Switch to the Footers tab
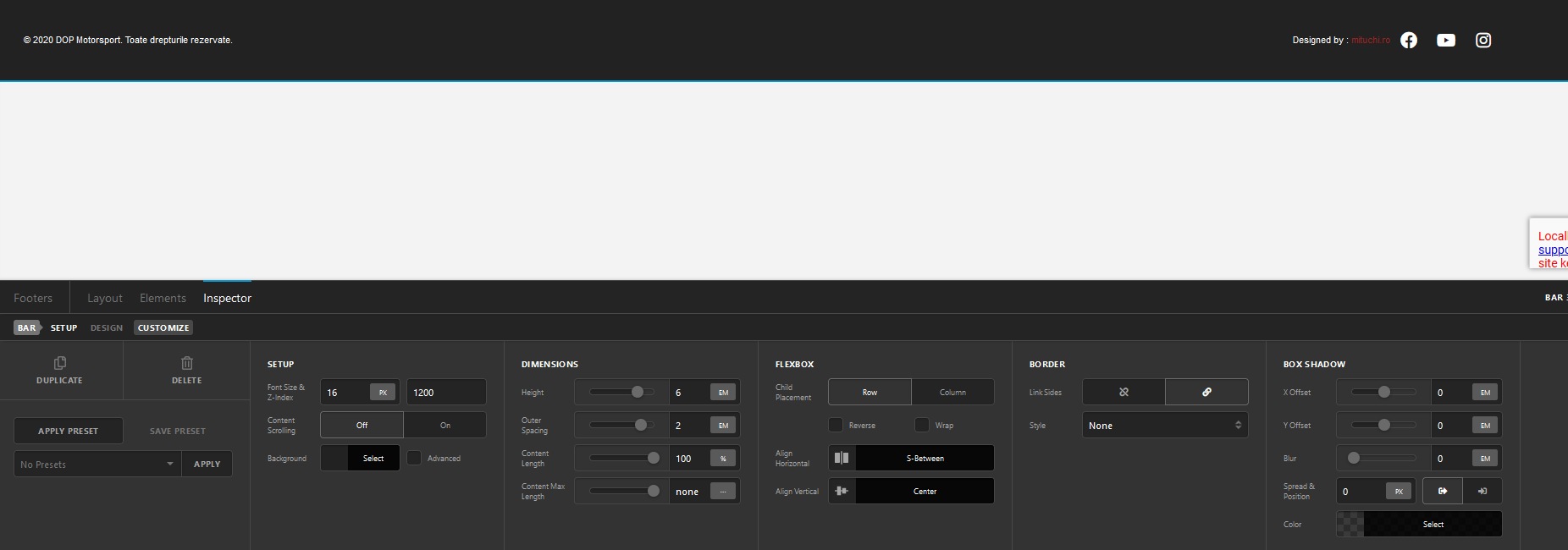Screen dimensions: 1568x550 point(33,298)
